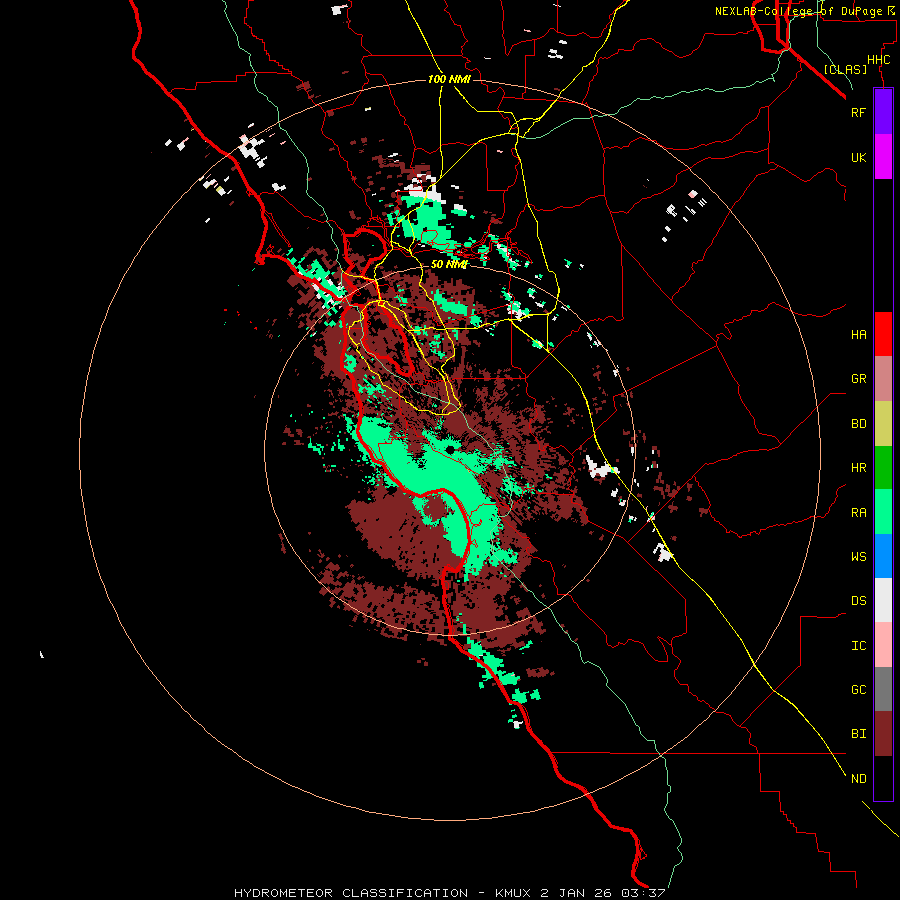Click the DS legend label

[858, 601]
